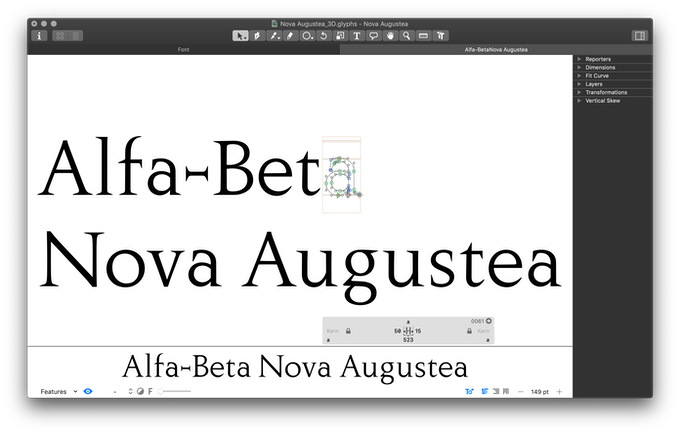Select the Rotate tool
The image size is (680, 434).
click(x=324, y=36)
